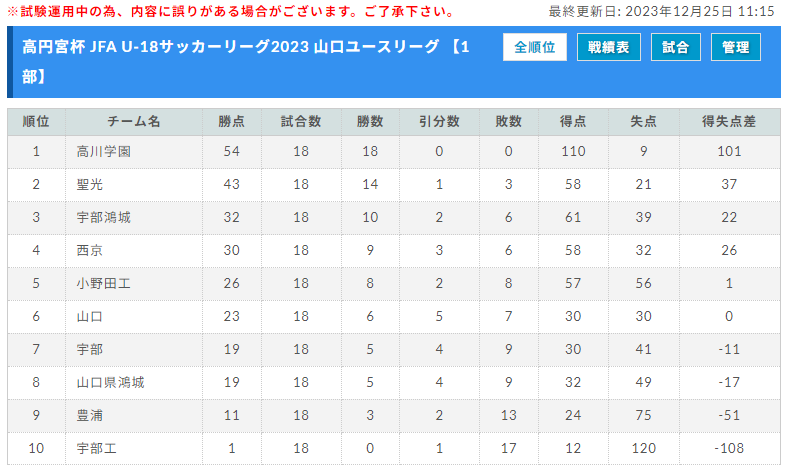786x470 pixels.
Task: Click the 失点 column header
Action: [x=644, y=122]
